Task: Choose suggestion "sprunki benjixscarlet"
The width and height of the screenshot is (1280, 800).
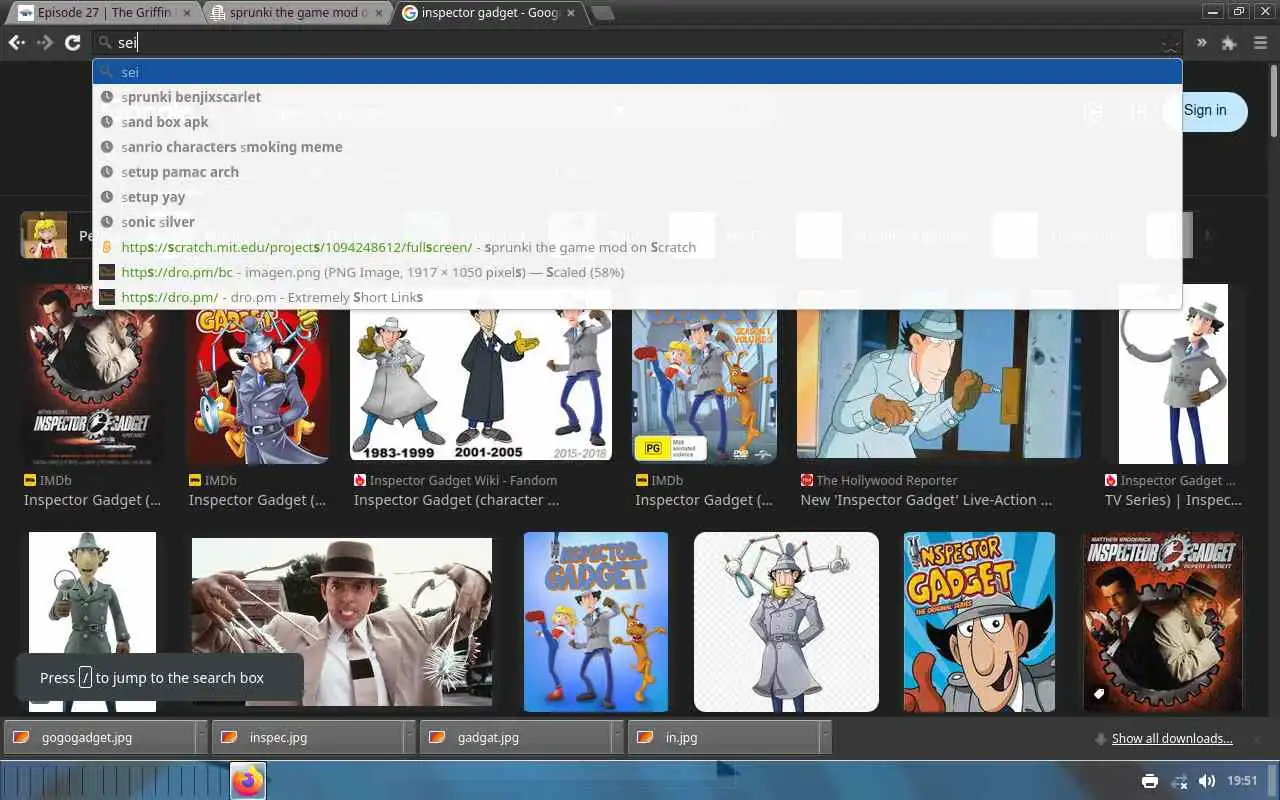Action: tap(637, 97)
